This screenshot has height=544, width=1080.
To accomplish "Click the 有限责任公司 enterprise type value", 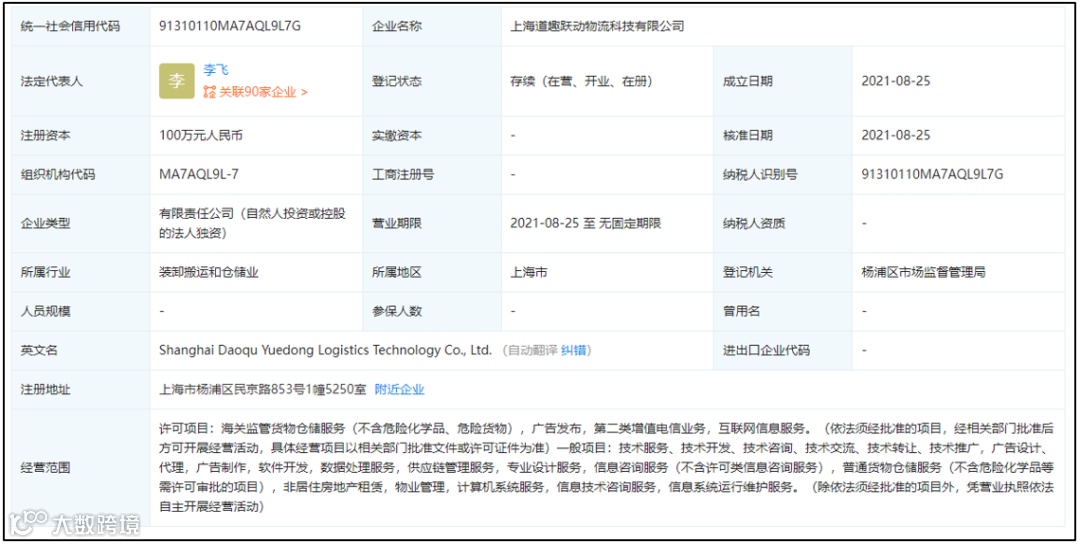I will tap(252, 224).
